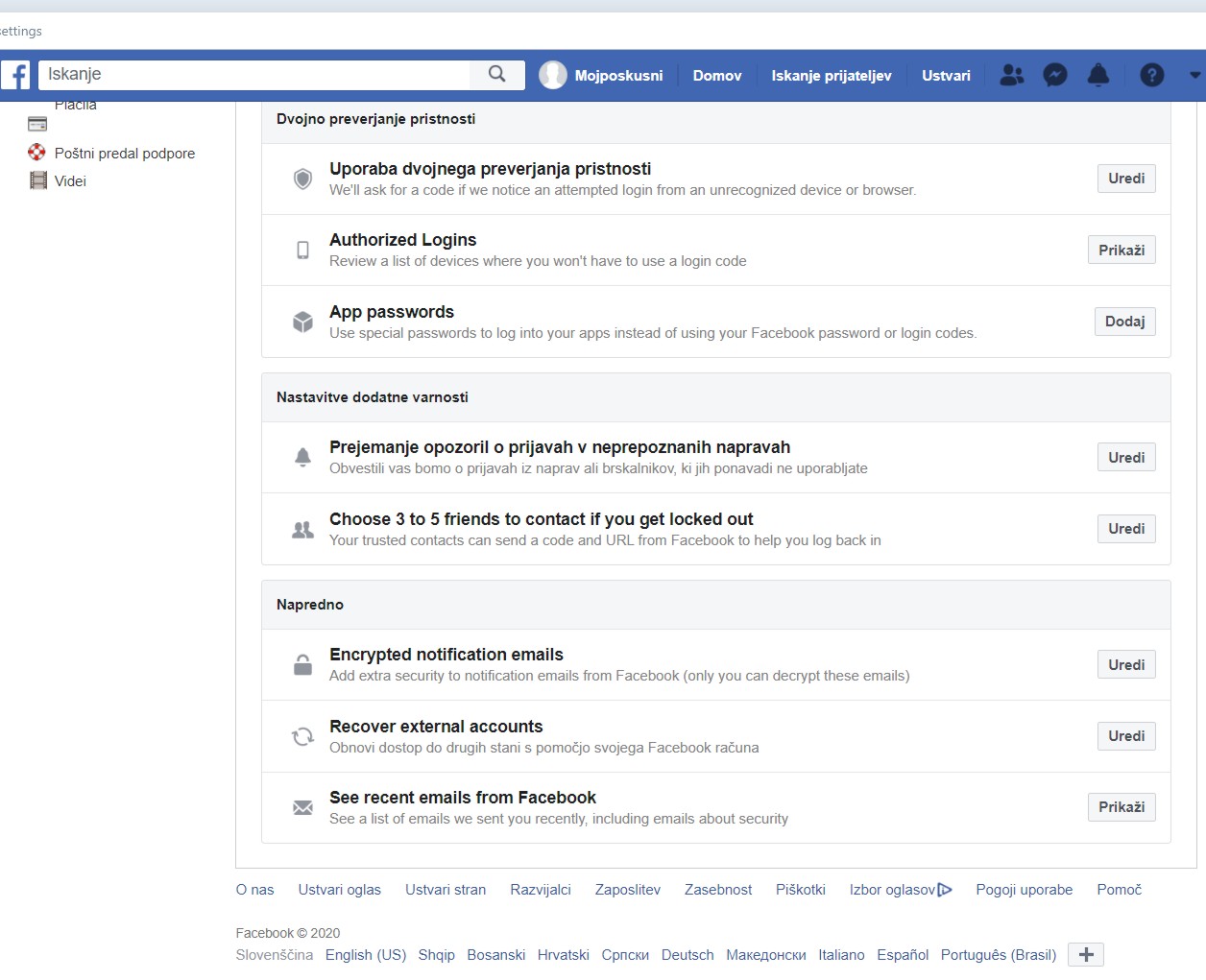Expand more languages with plus button
This screenshot has height=980, width=1206.
pyautogui.click(x=1085, y=954)
